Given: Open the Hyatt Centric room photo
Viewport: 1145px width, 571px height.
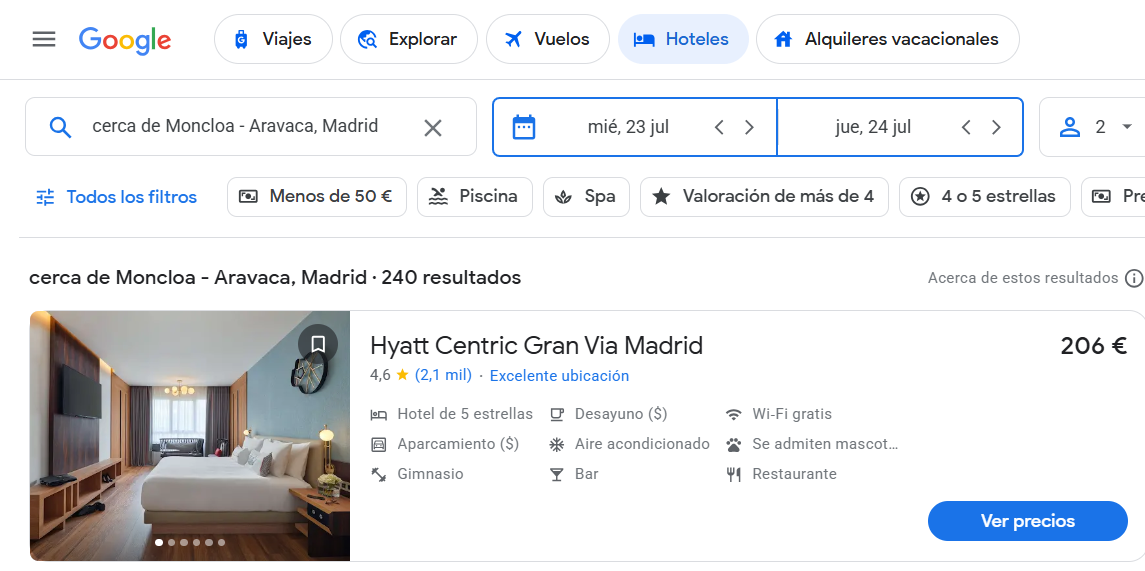Looking at the screenshot, I should (190, 436).
